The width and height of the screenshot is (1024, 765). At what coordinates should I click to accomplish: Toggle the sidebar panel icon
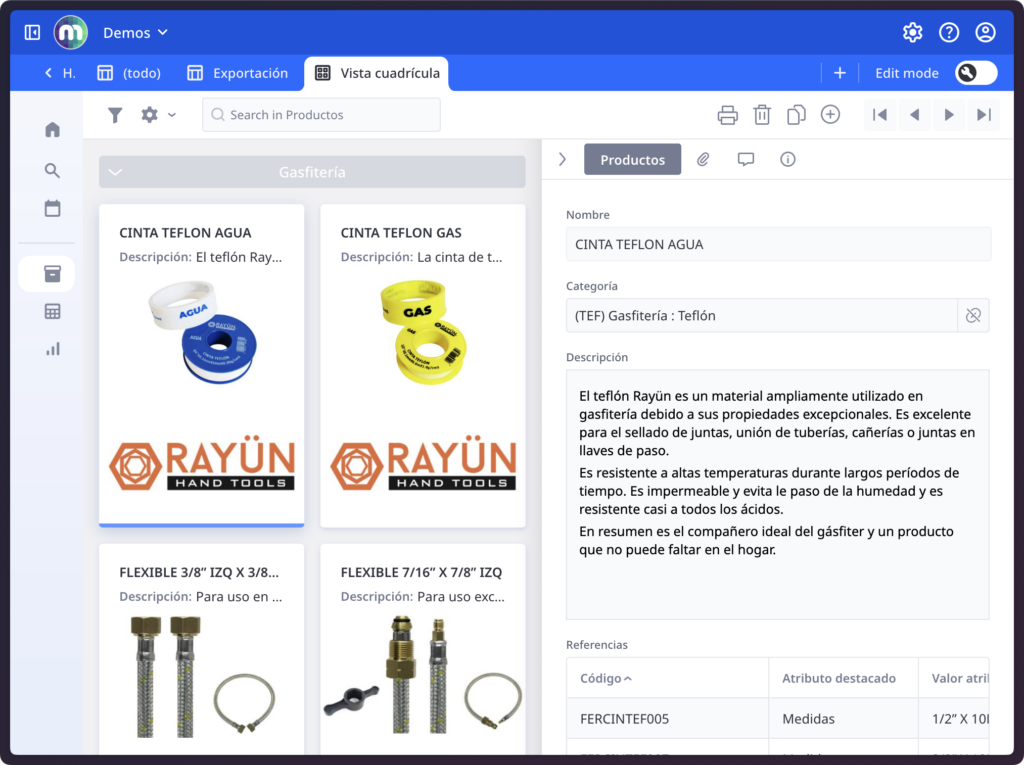point(32,32)
